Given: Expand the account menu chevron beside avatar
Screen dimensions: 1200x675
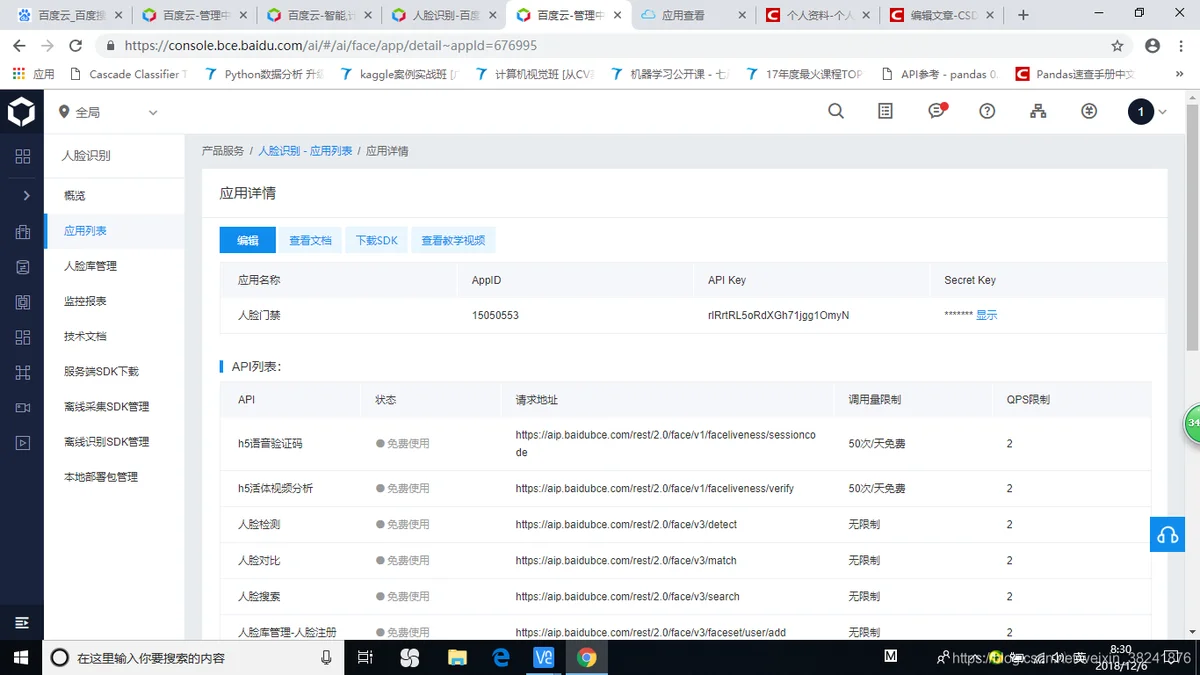Looking at the screenshot, I should pyautogui.click(x=1163, y=112).
